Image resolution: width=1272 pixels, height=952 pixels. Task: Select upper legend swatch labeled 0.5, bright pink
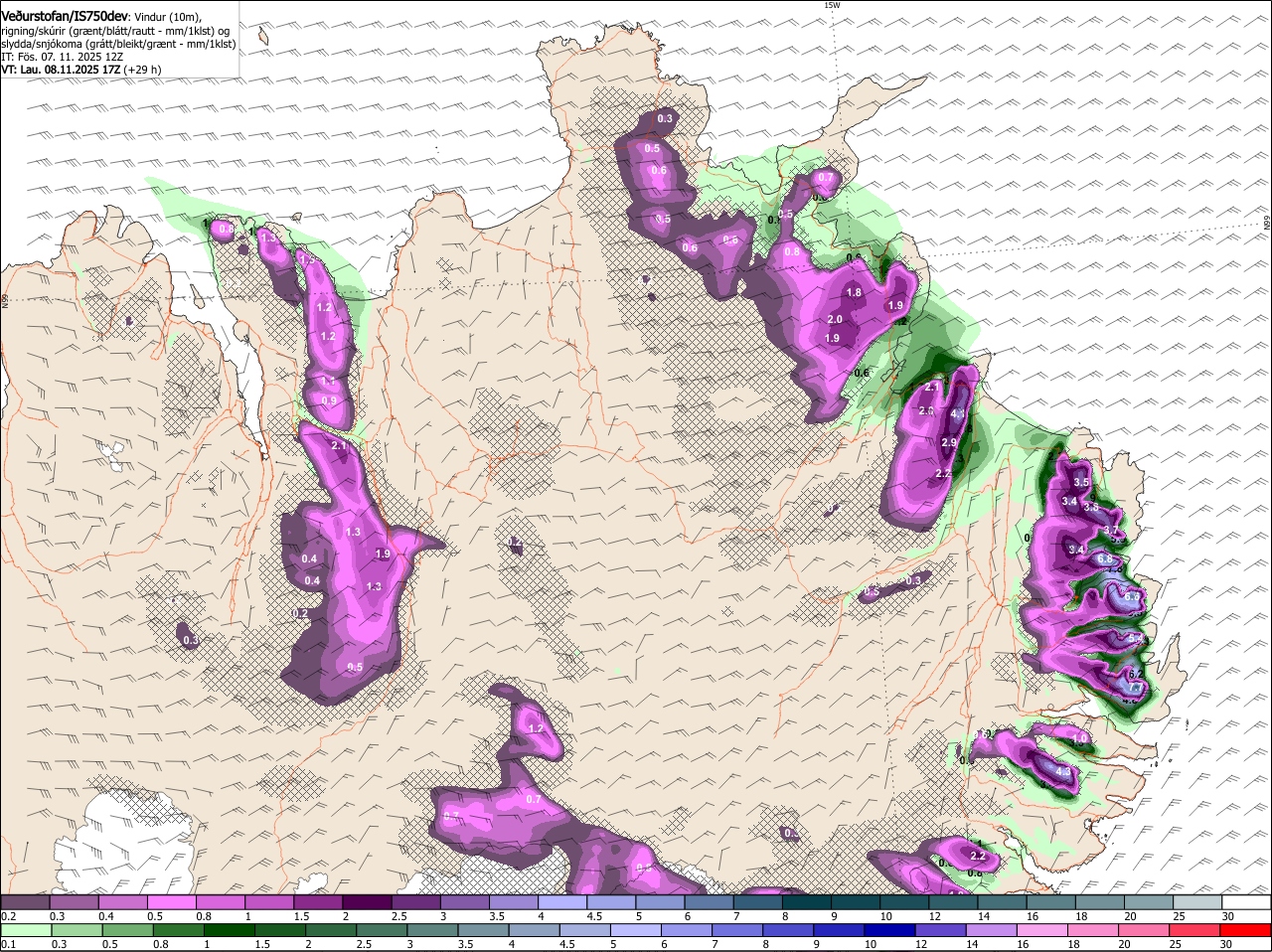pyautogui.click(x=171, y=901)
